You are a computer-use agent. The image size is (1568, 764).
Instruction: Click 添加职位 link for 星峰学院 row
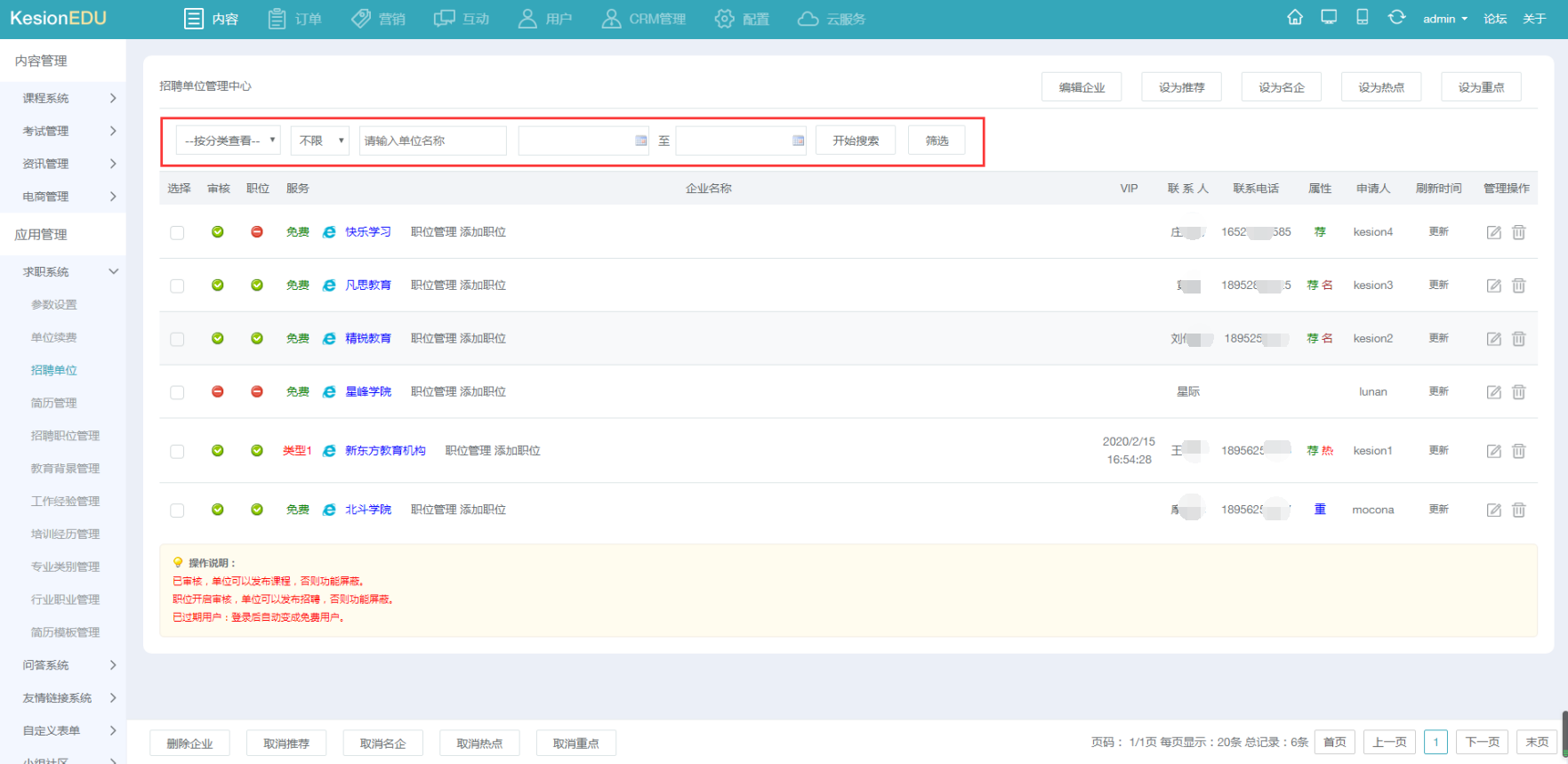click(483, 392)
